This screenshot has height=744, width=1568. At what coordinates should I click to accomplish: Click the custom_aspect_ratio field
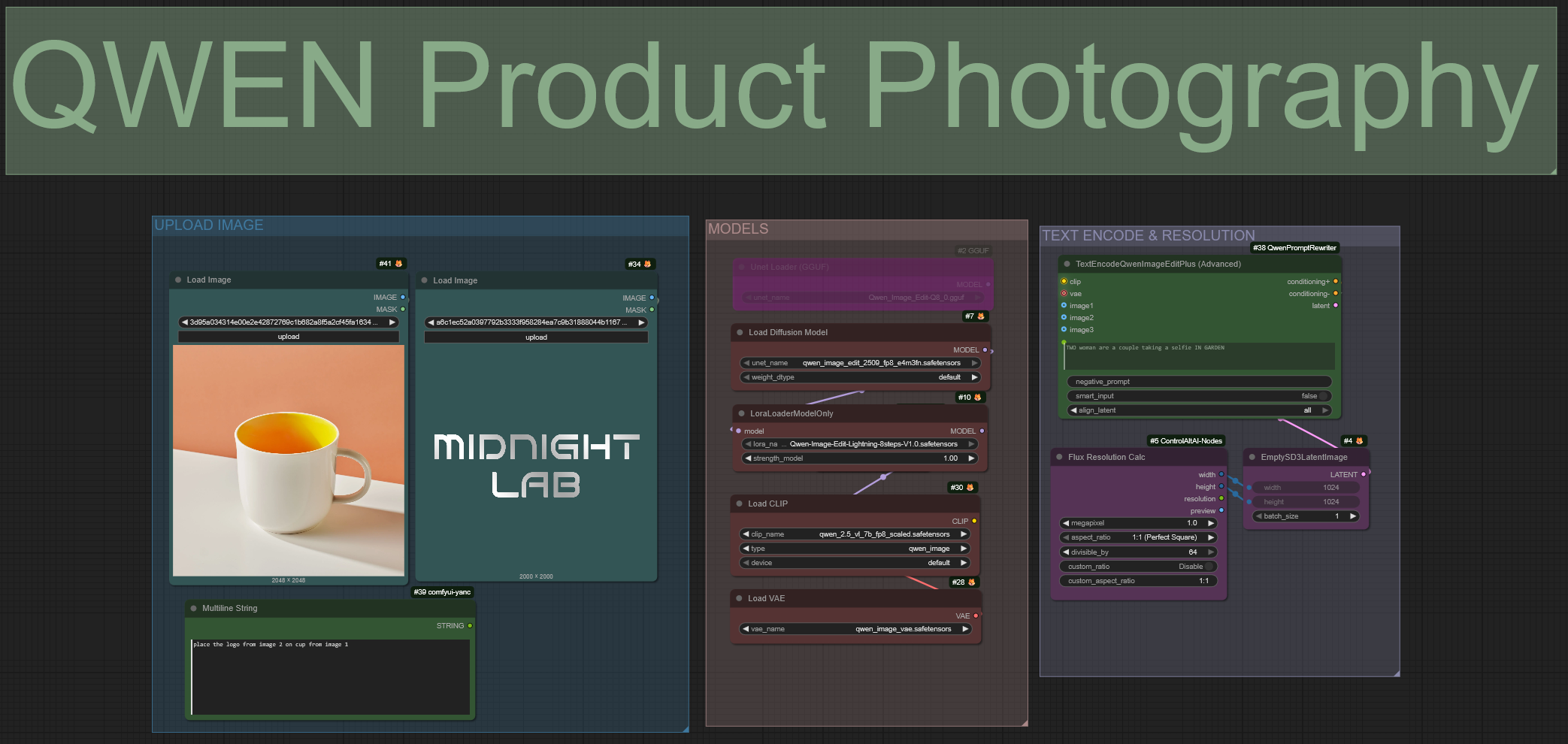(x=1139, y=581)
